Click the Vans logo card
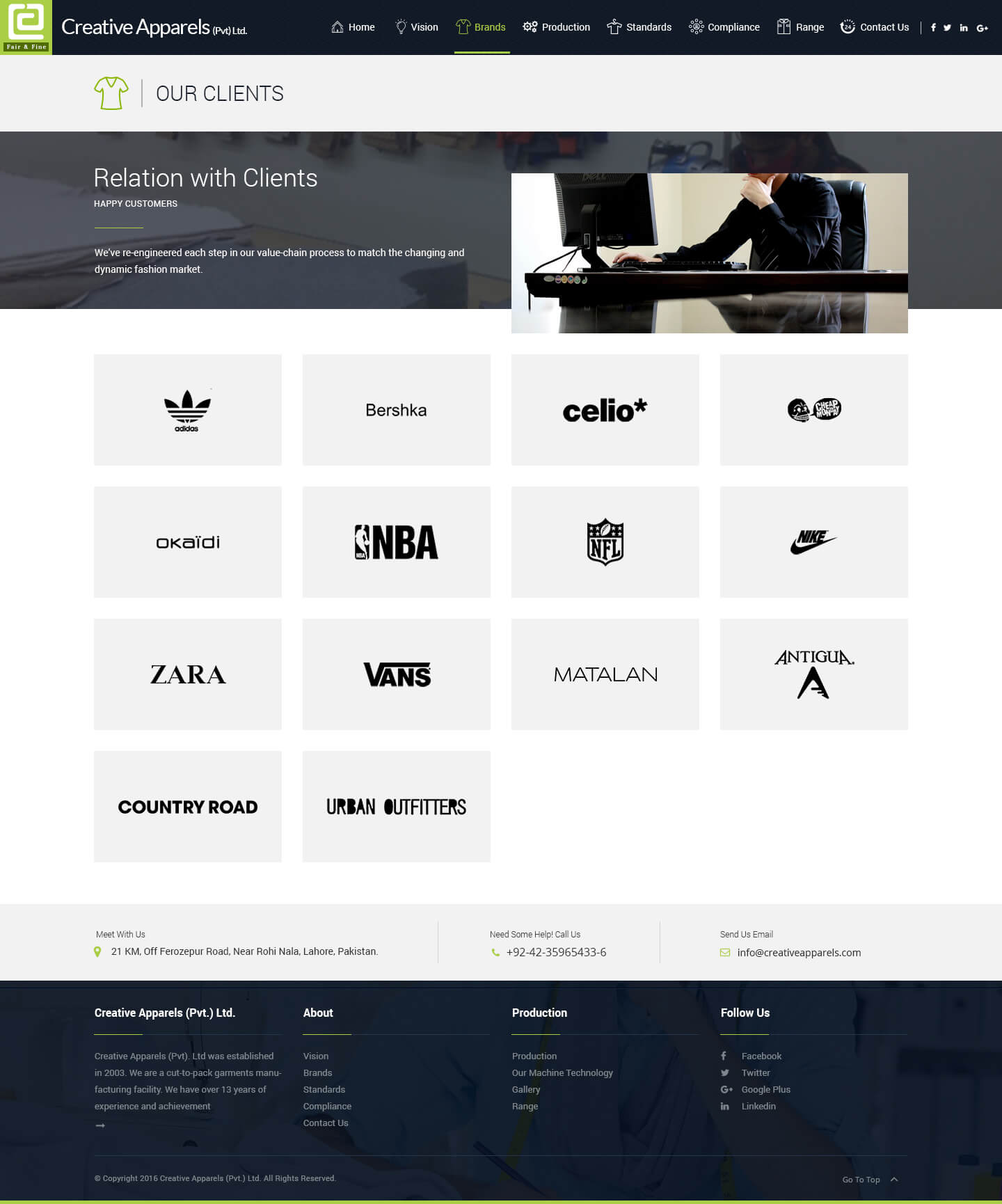The width and height of the screenshot is (1002, 1204). click(x=397, y=674)
